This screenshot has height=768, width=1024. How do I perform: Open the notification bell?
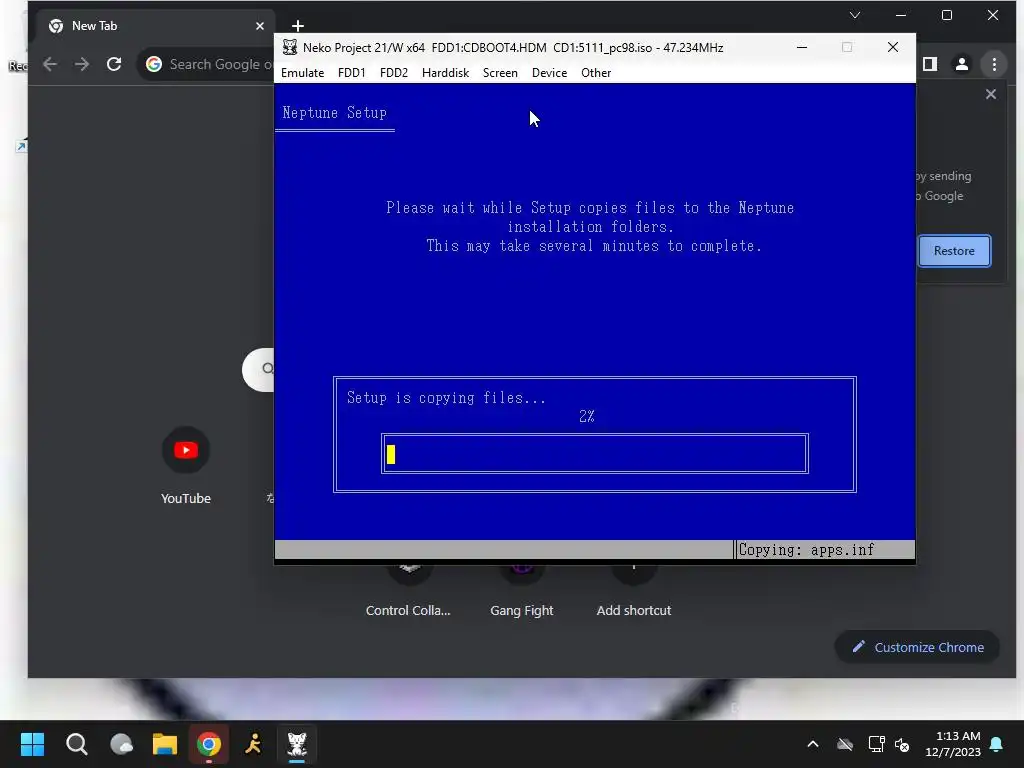997,744
